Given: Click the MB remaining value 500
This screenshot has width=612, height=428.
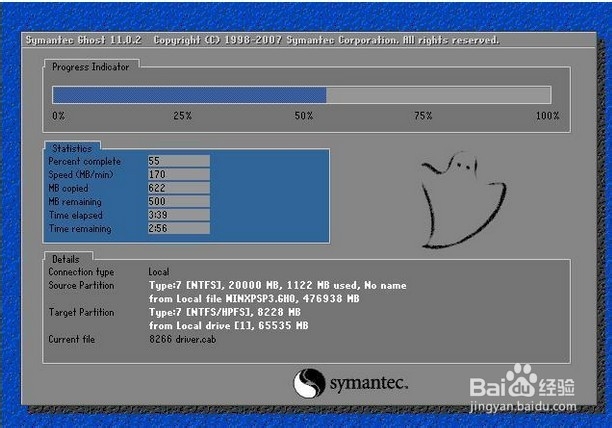Looking at the screenshot, I should (x=178, y=201).
